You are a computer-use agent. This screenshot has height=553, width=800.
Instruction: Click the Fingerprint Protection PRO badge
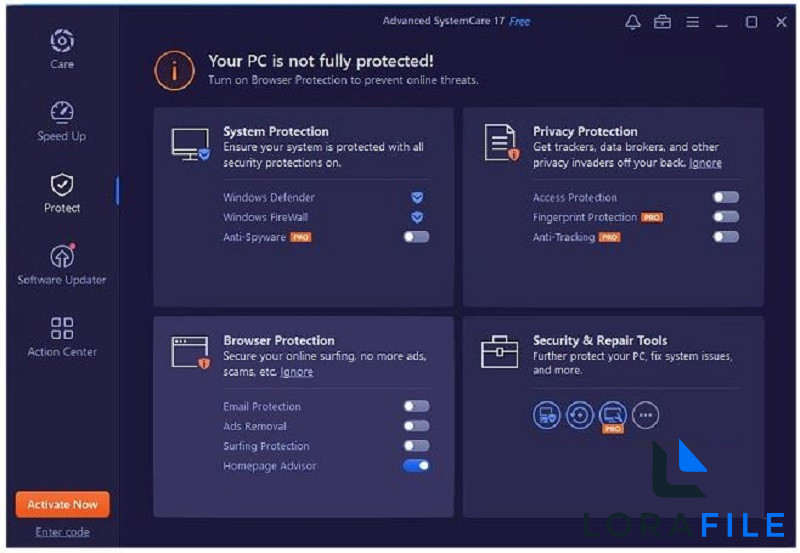[652, 217]
